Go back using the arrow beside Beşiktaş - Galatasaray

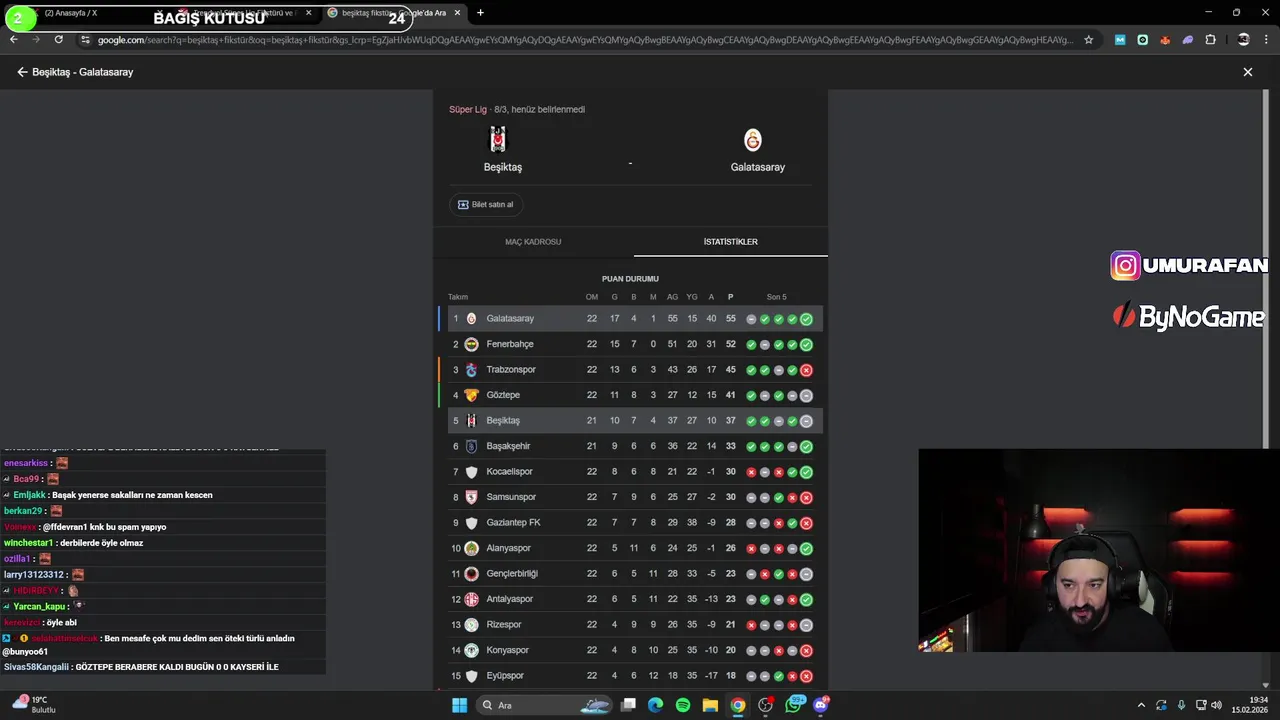coord(22,72)
